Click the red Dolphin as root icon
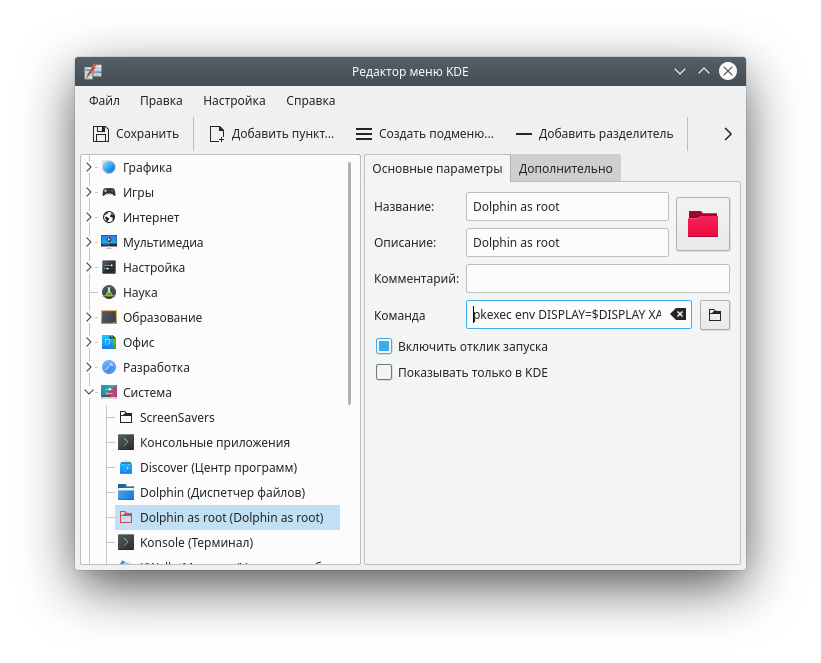This screenshot has height=663, width=821. click(126, 517)
